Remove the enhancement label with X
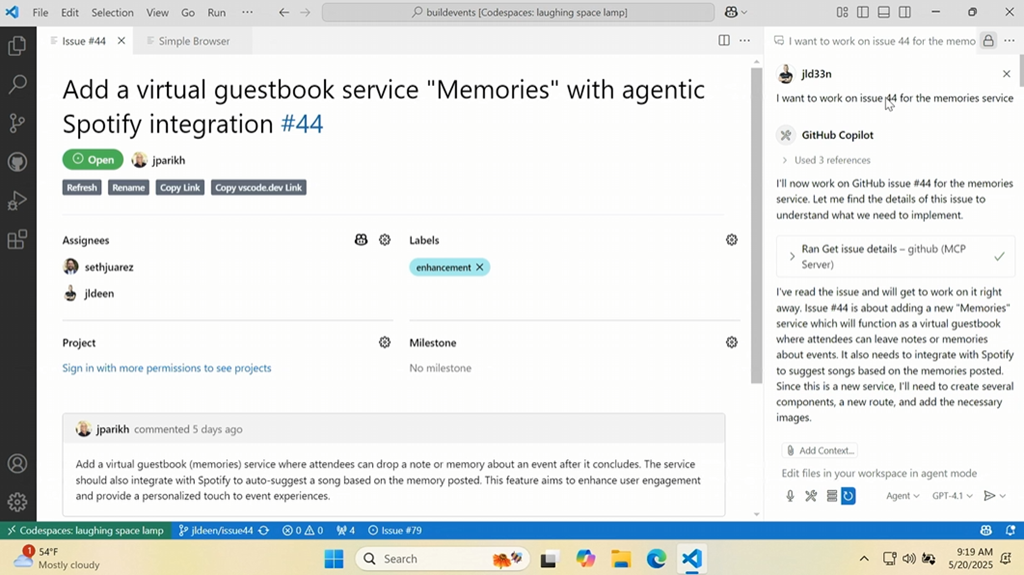Viewport: 1024px width, 575px height. (480, 267)
